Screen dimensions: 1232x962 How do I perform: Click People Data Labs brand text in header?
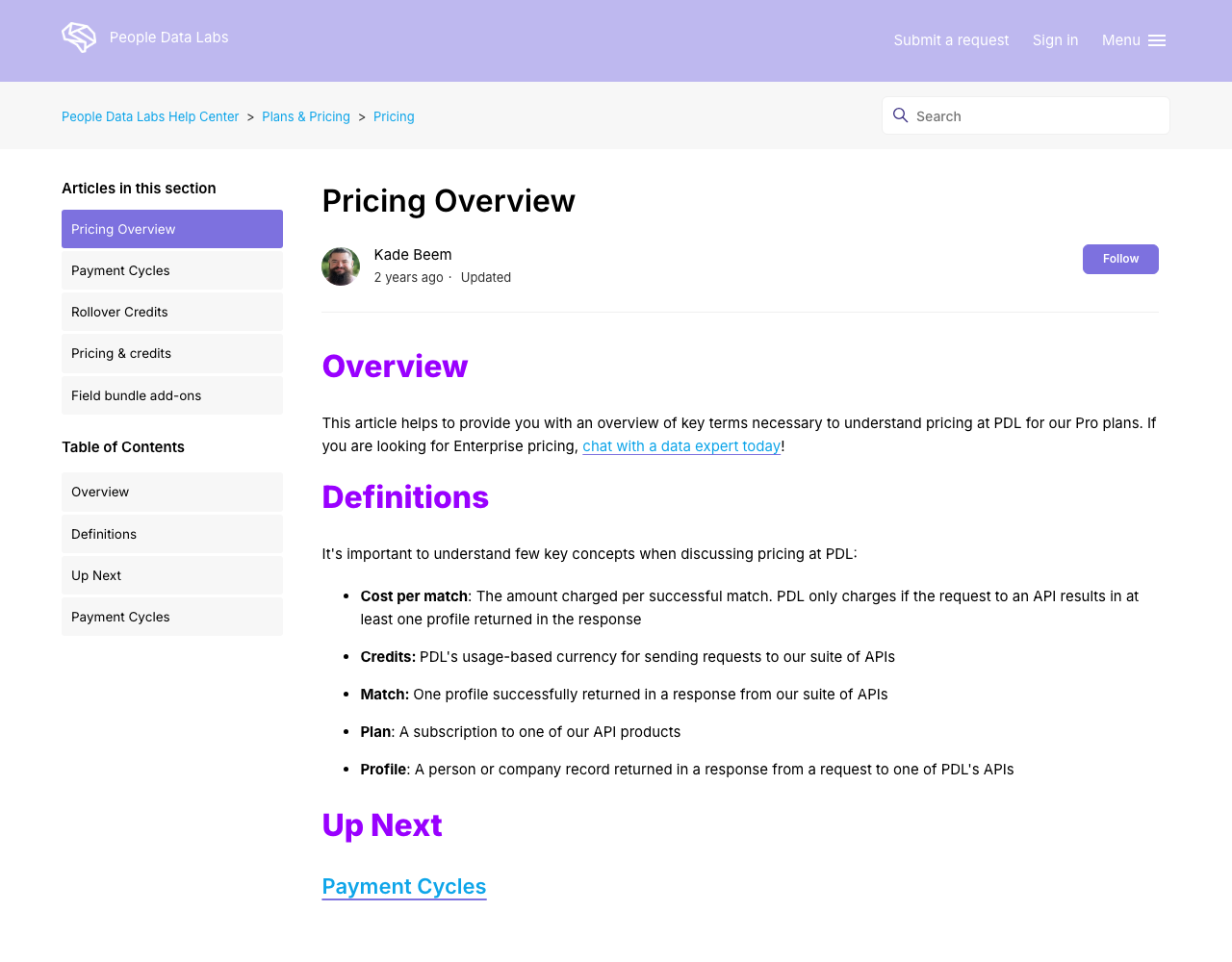tap(169, 38)
